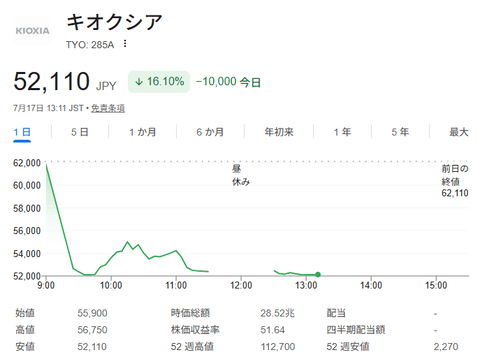Click the 52,110 JPY current price
The height and width of the screenshot is (364, 480).
(65, 82)
